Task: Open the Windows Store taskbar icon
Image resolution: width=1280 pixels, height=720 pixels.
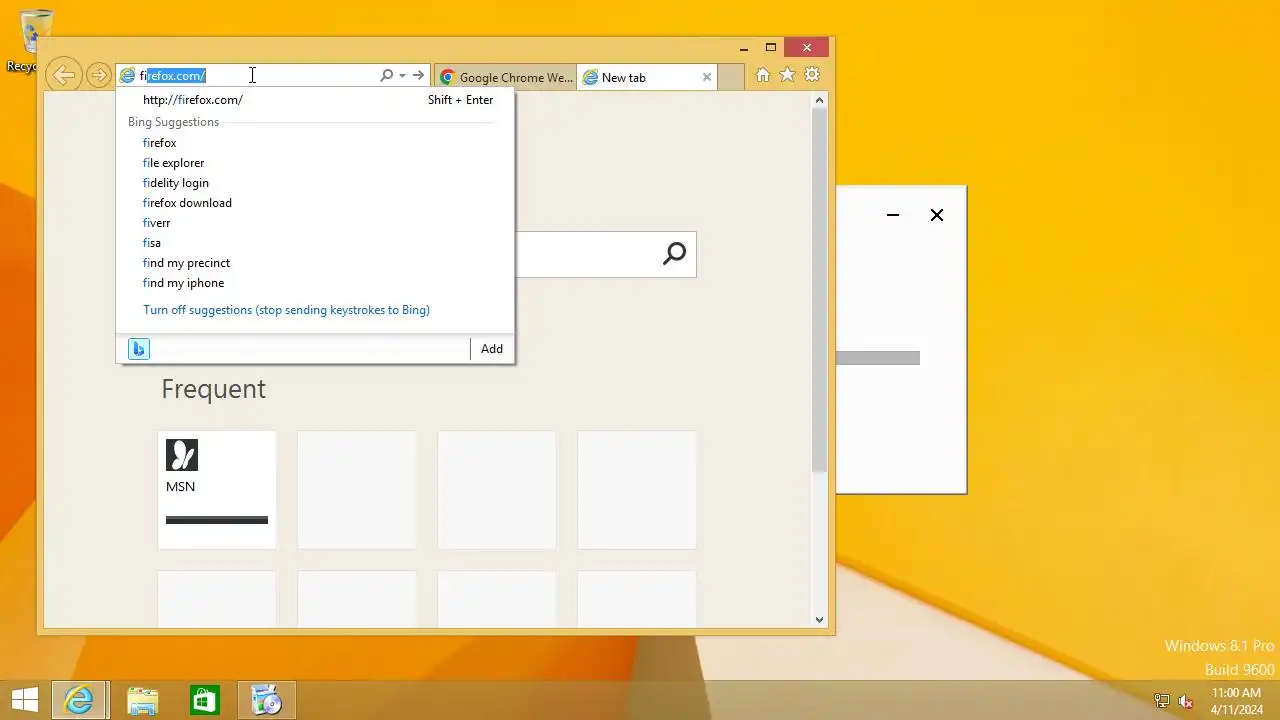Action: click(205, 700)
